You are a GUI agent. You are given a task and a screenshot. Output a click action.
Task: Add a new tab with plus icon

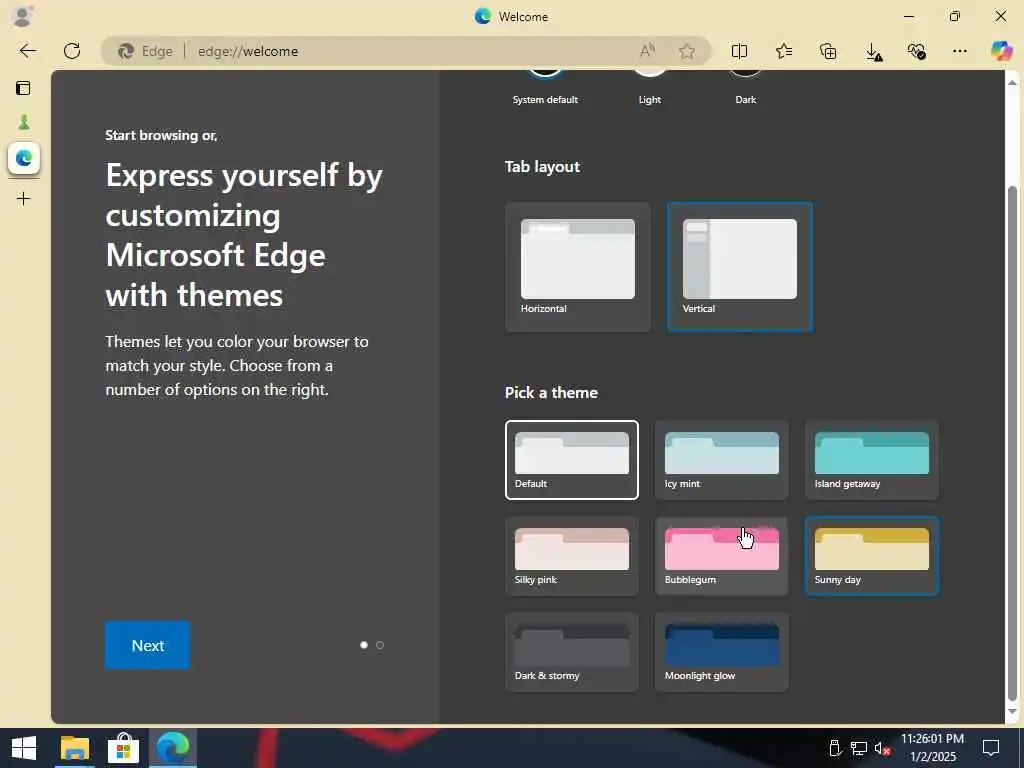pos(24,199)
